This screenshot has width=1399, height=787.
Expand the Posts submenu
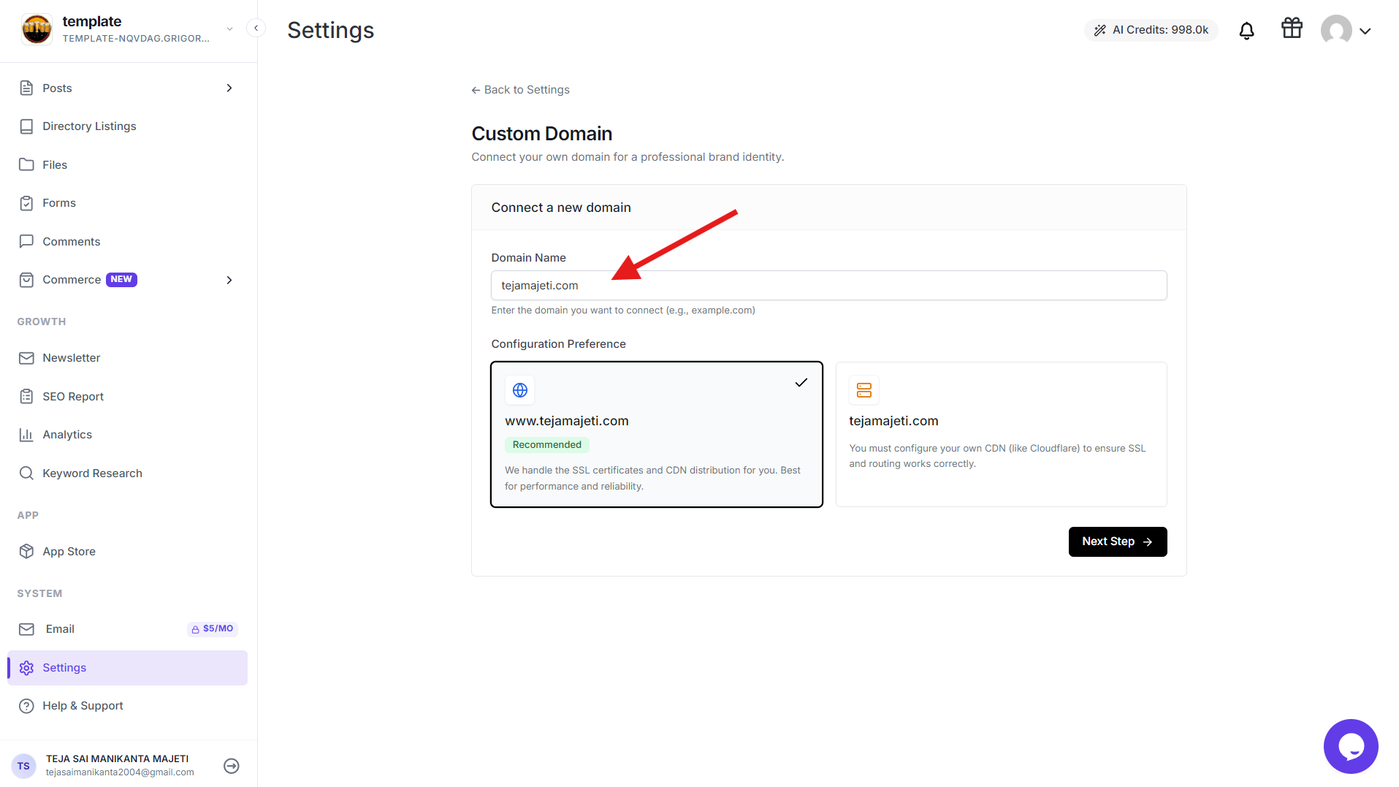pyautogui.click(x=229, y=88)
